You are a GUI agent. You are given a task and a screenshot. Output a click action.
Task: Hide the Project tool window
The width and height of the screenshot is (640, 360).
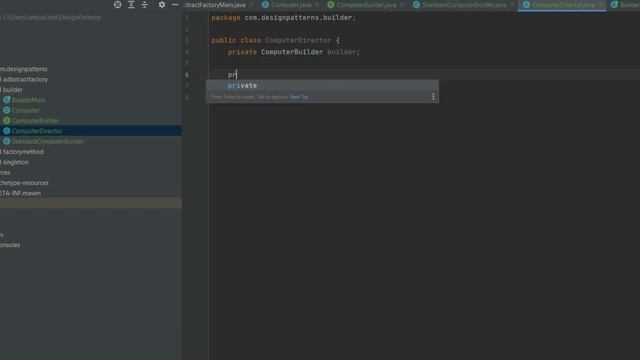point(175,5)
